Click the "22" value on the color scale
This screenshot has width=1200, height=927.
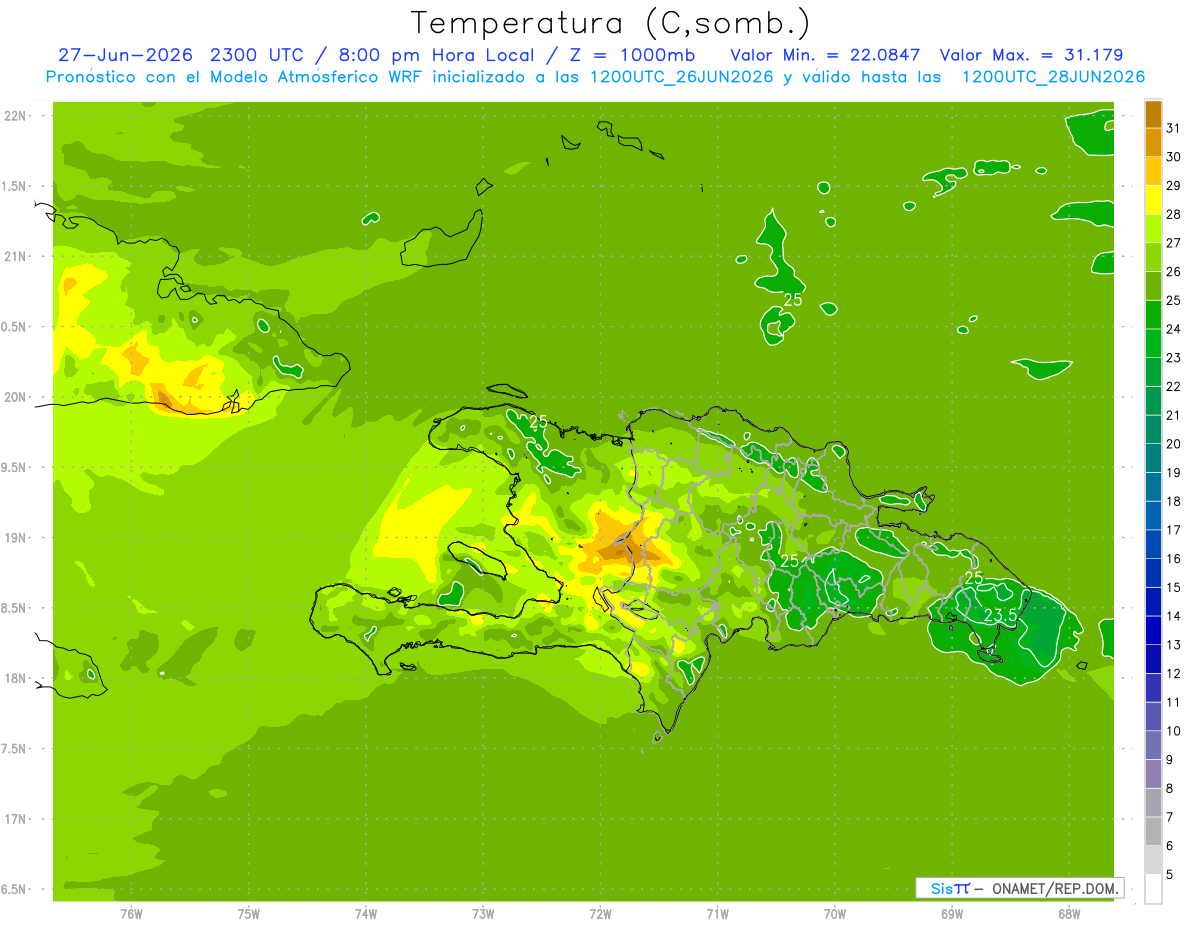(1174, 386)
